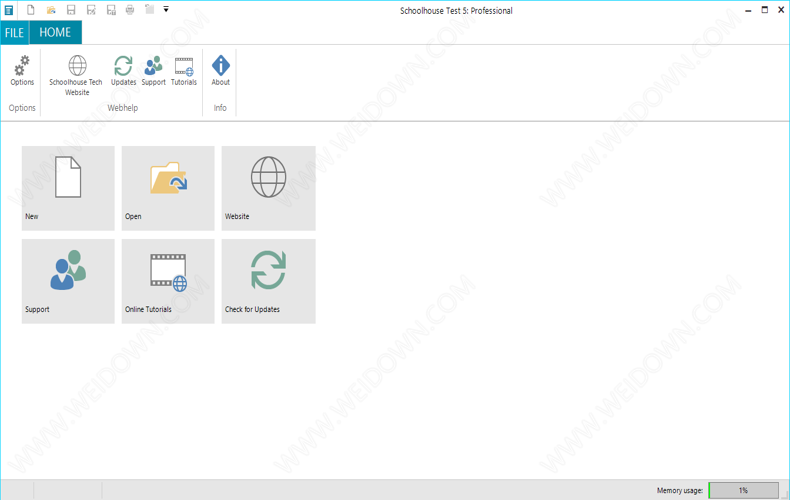
Task: Click the Check for Updates tile
Action: [268, 281]
